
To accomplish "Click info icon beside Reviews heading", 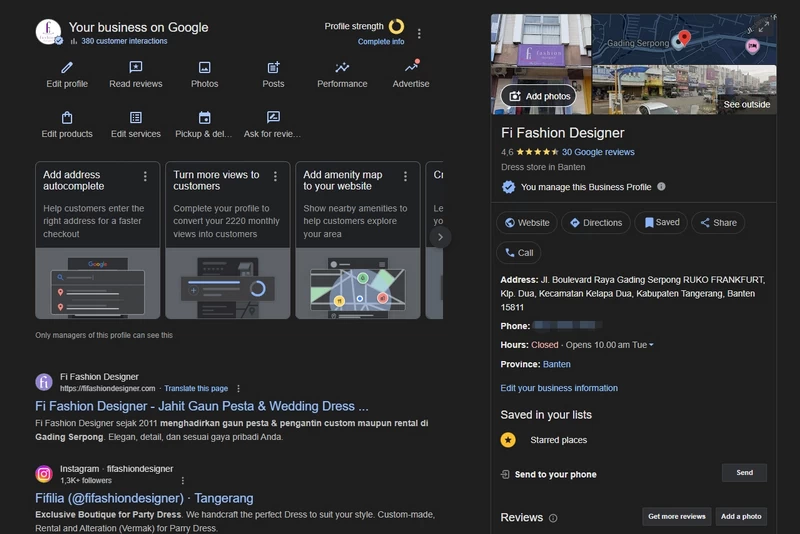I will click(553, 518).
